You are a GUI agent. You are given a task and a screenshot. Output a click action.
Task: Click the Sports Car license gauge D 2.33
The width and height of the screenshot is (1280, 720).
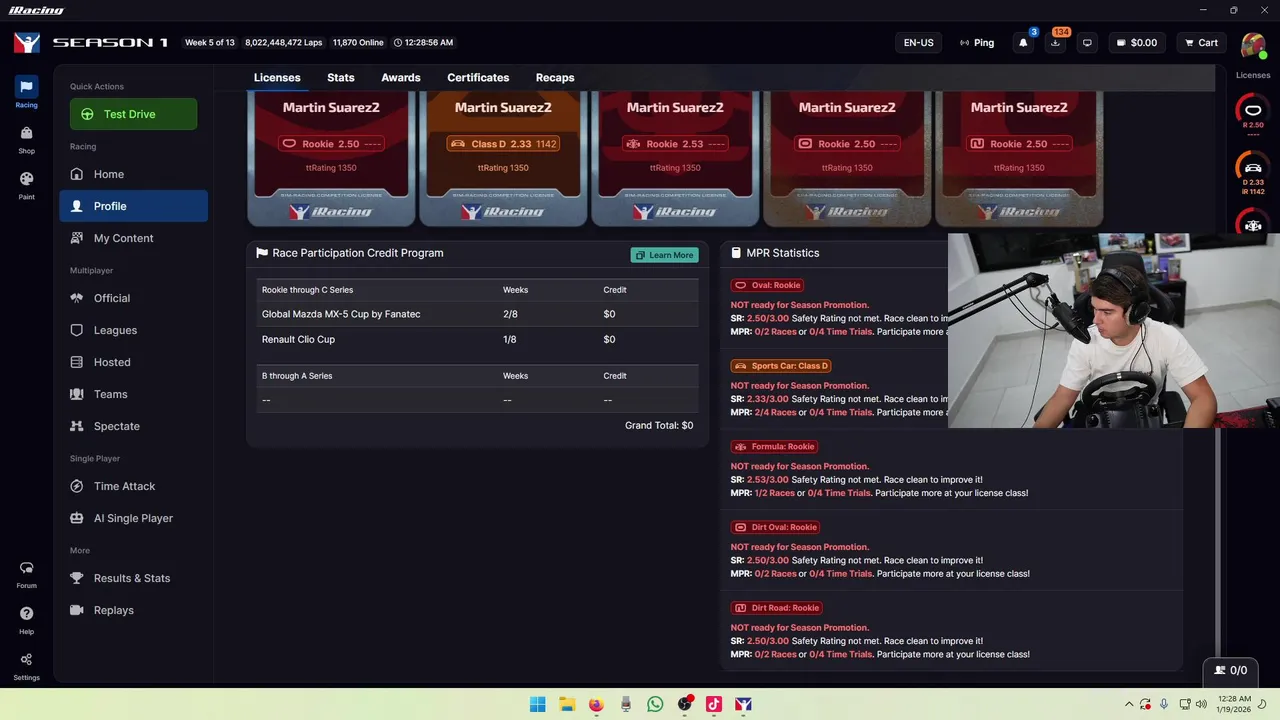(x=1253, y=173)
